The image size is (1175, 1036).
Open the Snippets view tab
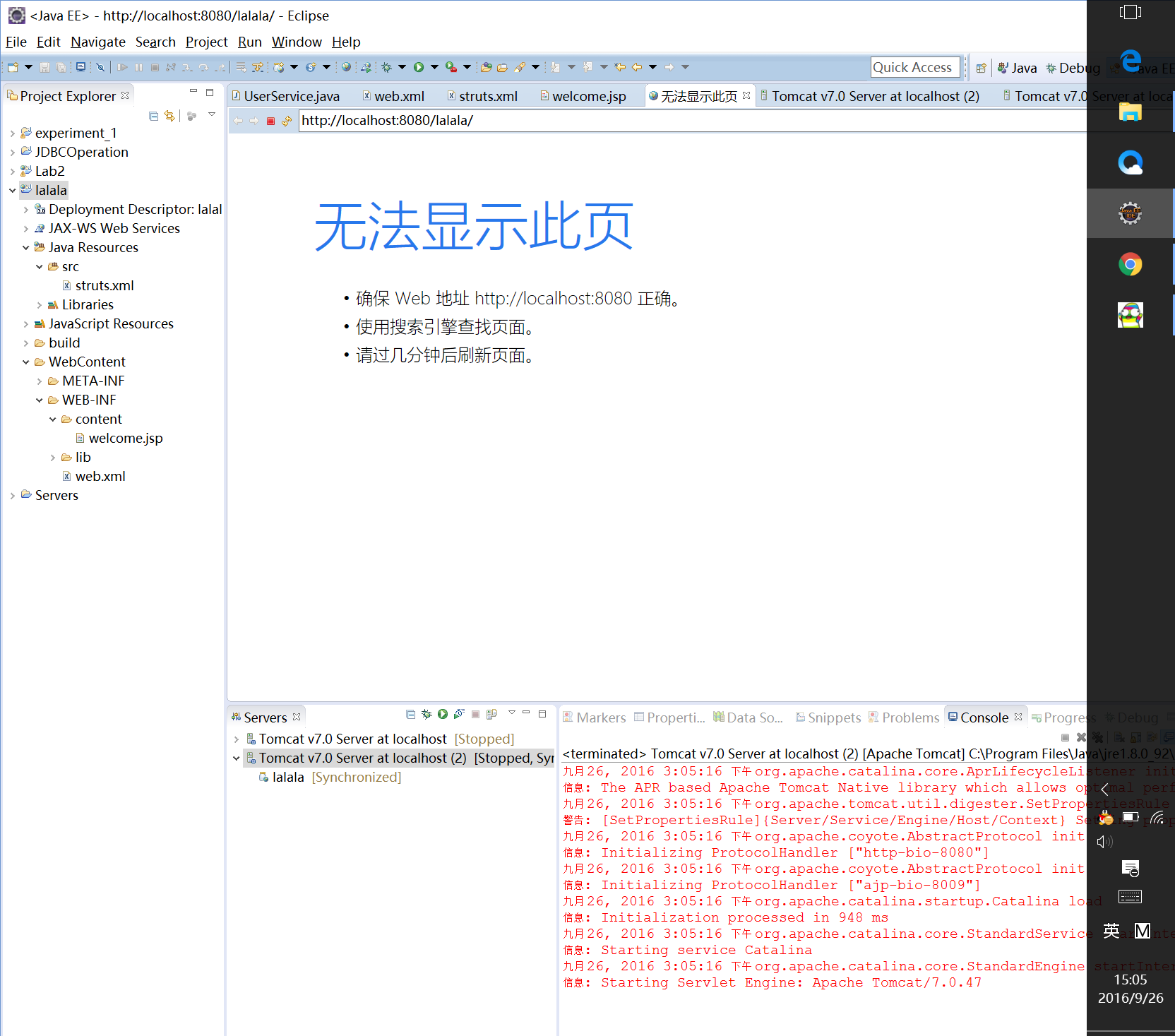(x=828, y=718)
